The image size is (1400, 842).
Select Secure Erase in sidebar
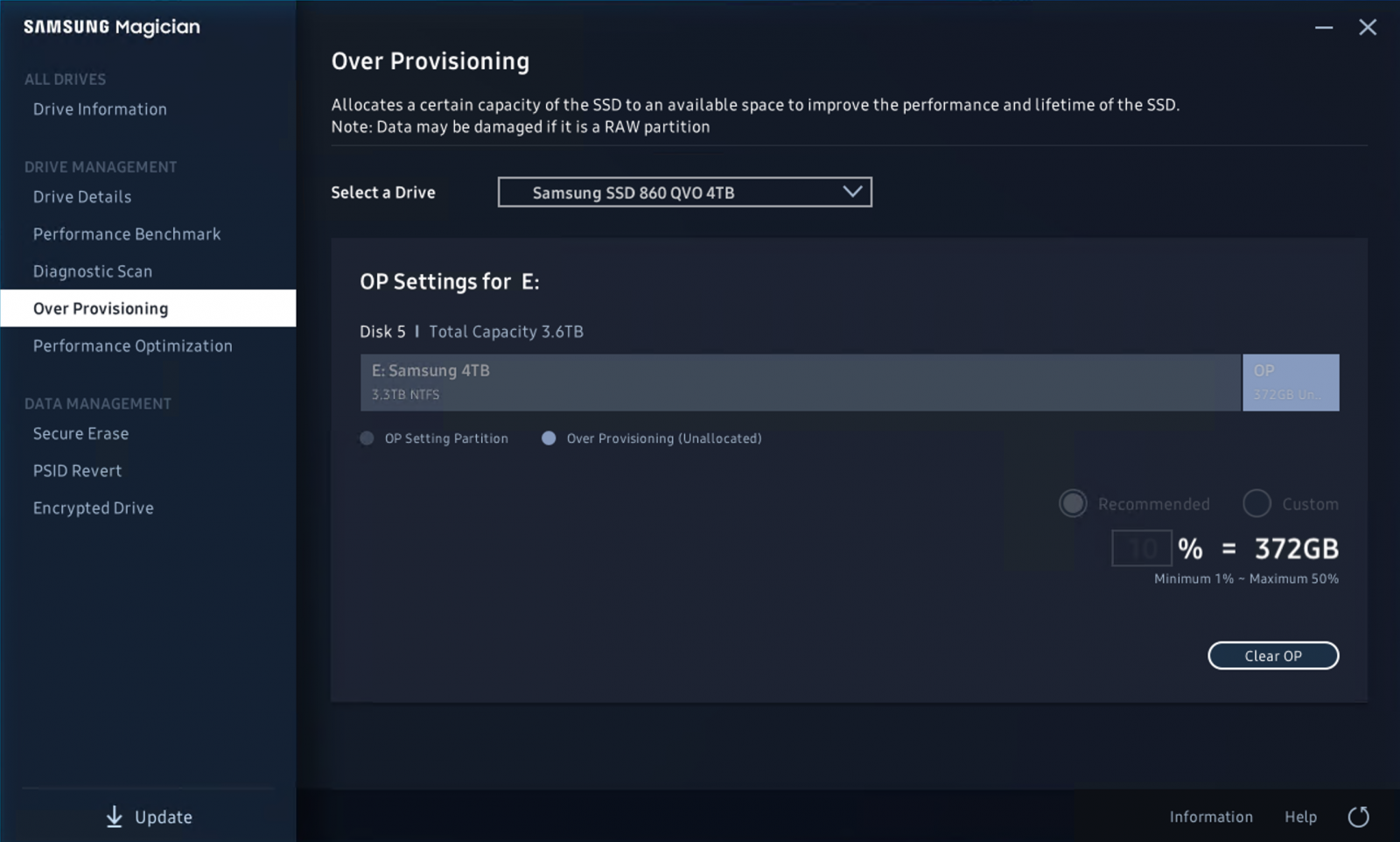point(80,433)
